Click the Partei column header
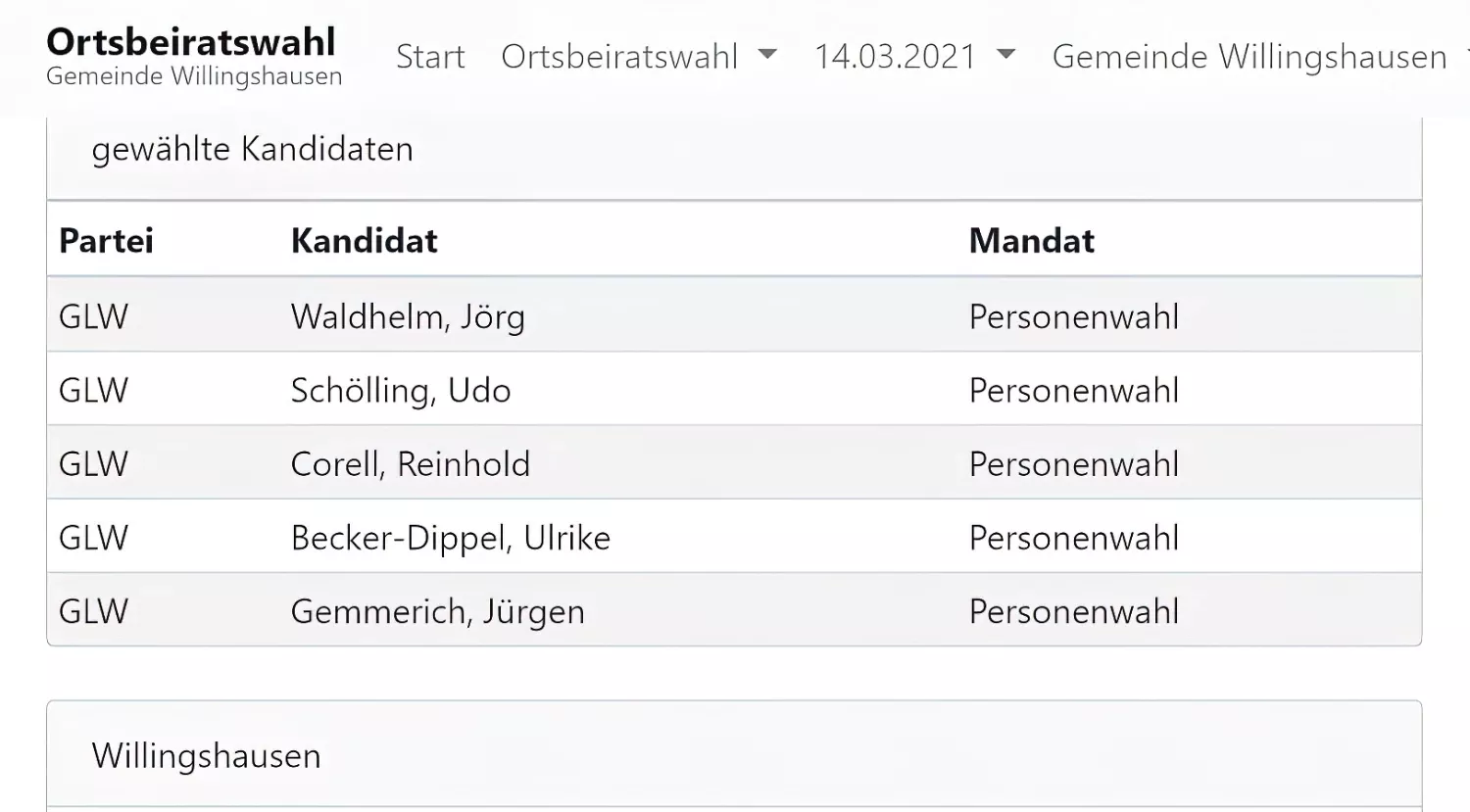The image size is (1470, 812). pyautogui.click(x=106, y=241)
